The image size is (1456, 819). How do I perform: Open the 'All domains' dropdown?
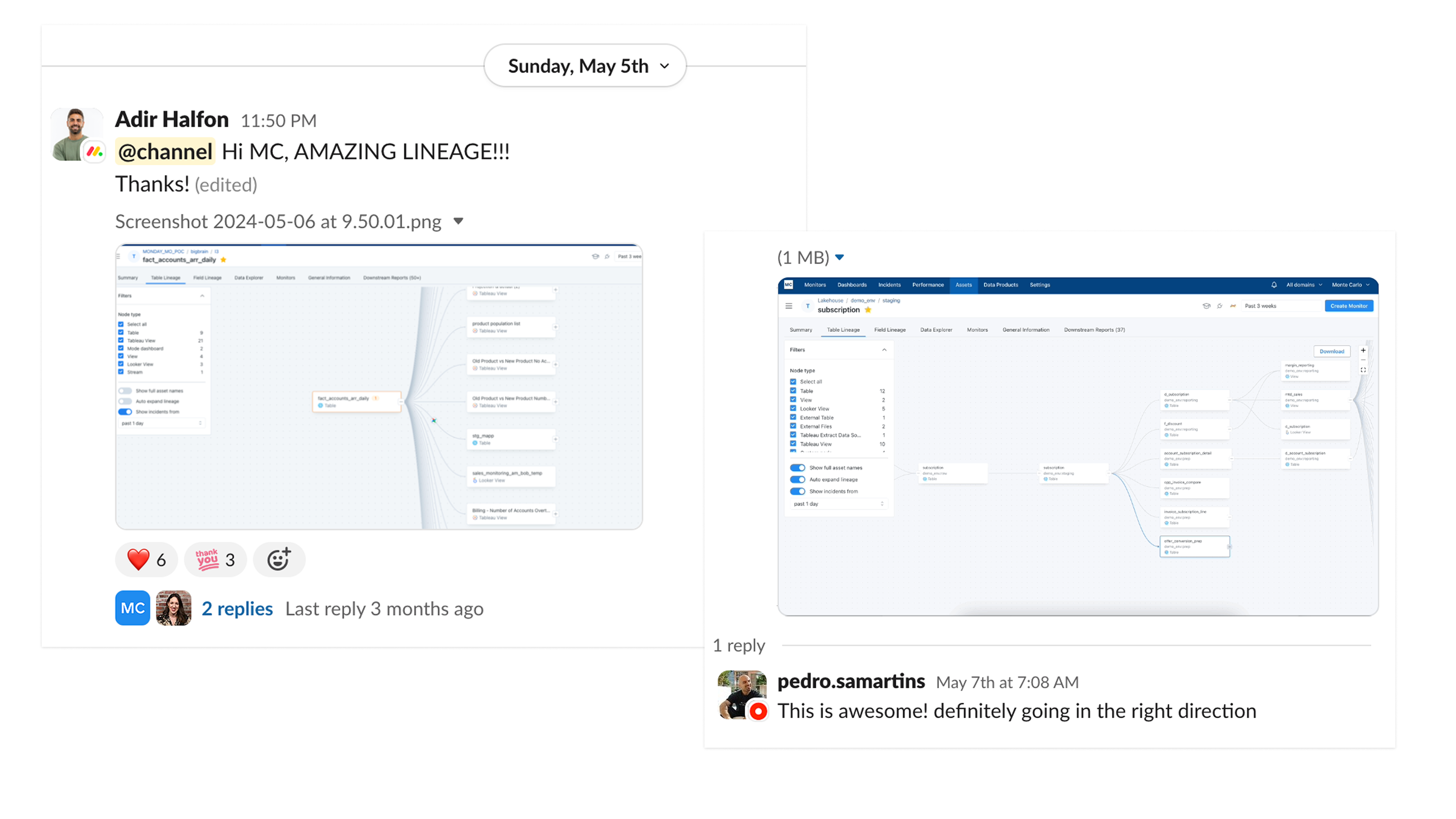click(1304, 285)
